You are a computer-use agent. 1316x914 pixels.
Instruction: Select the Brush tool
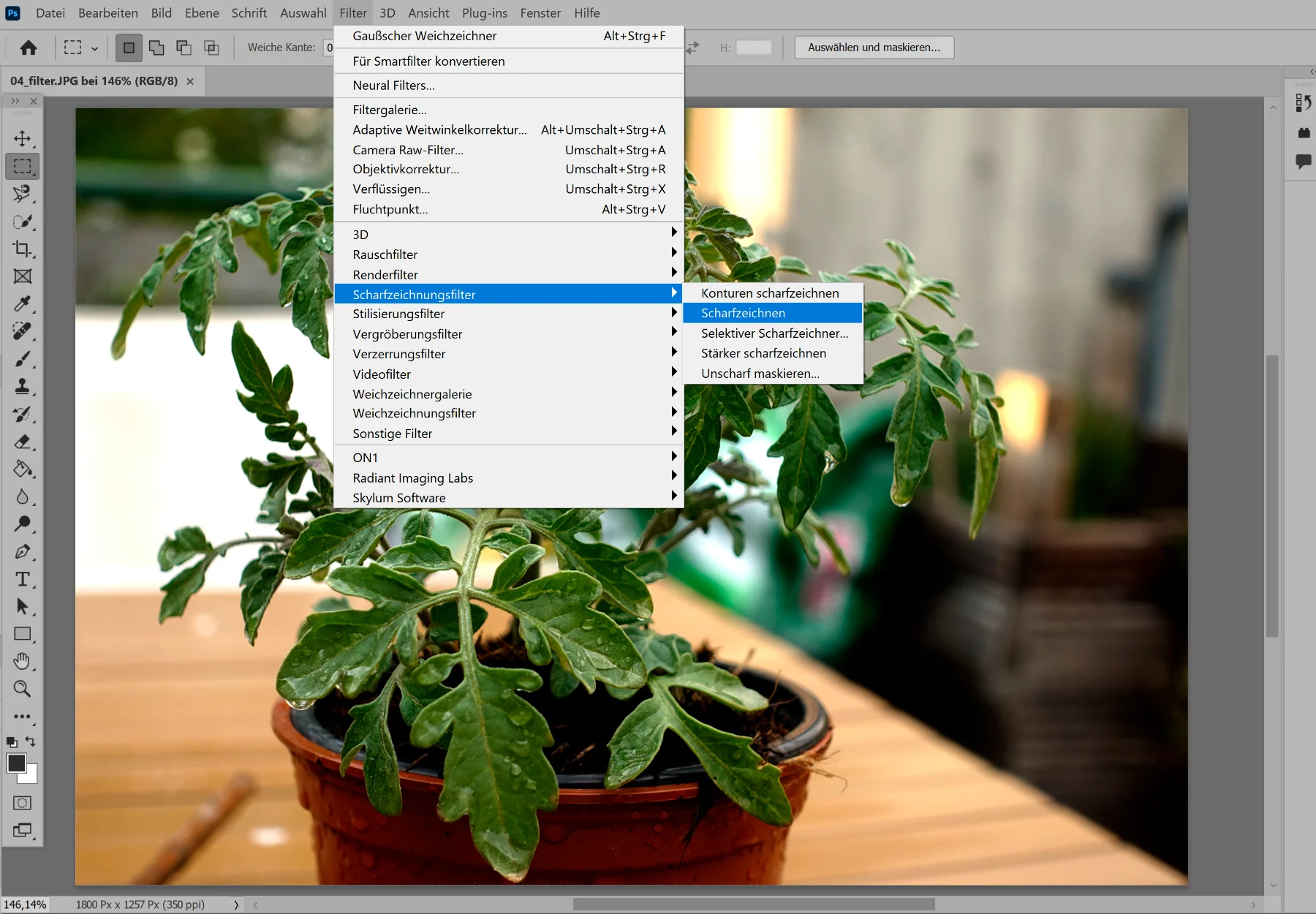23,359
